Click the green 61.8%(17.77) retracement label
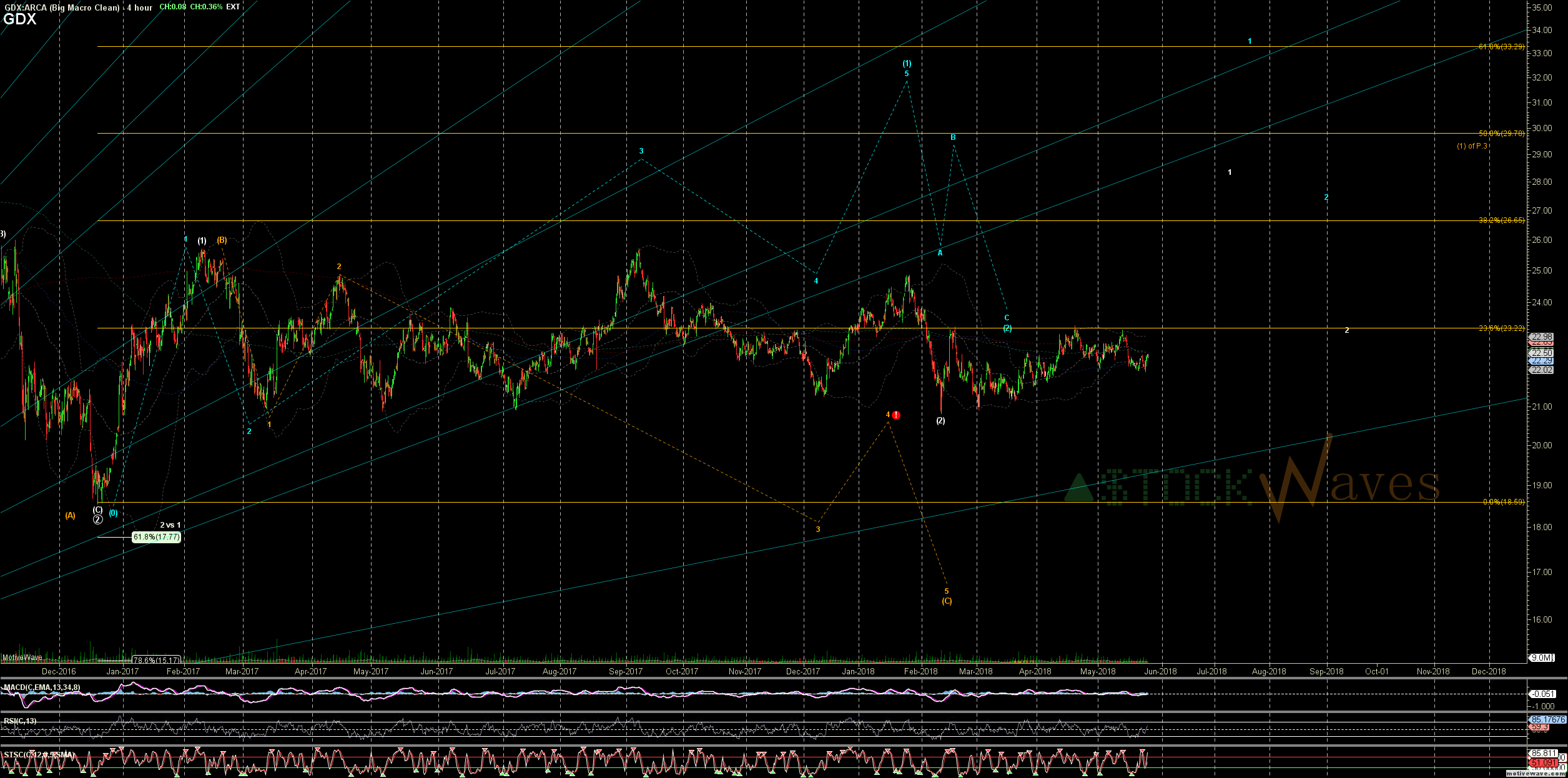Screen dimensions: 1568x778 [x=156, y=537]
